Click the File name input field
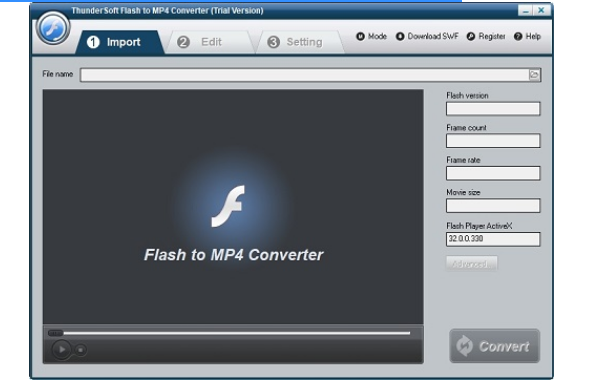The width and height of the screenshot is (590, 384). [304, 75]
